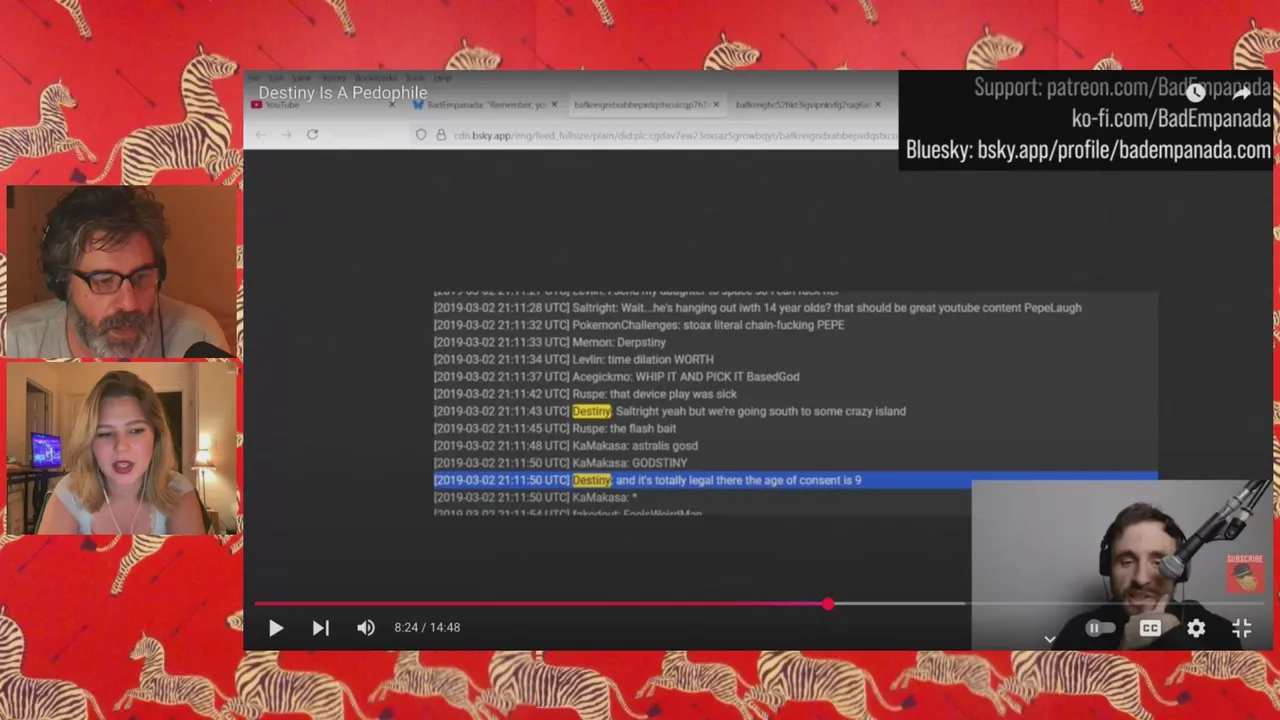
Task: Toggle the autoplay switch
Action: 1100,628
